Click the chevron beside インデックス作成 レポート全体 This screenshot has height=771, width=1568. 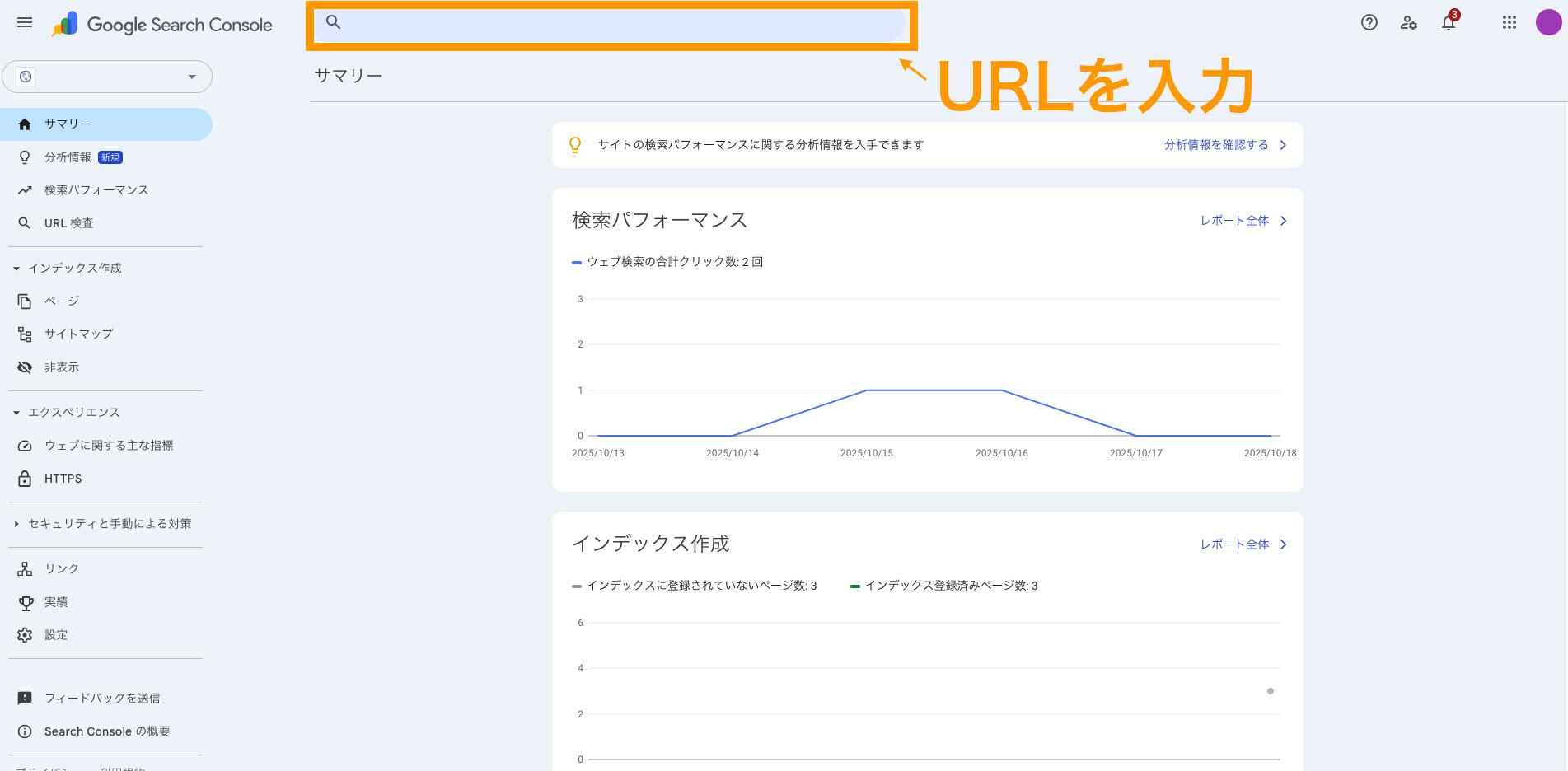tap(1283, 544)
